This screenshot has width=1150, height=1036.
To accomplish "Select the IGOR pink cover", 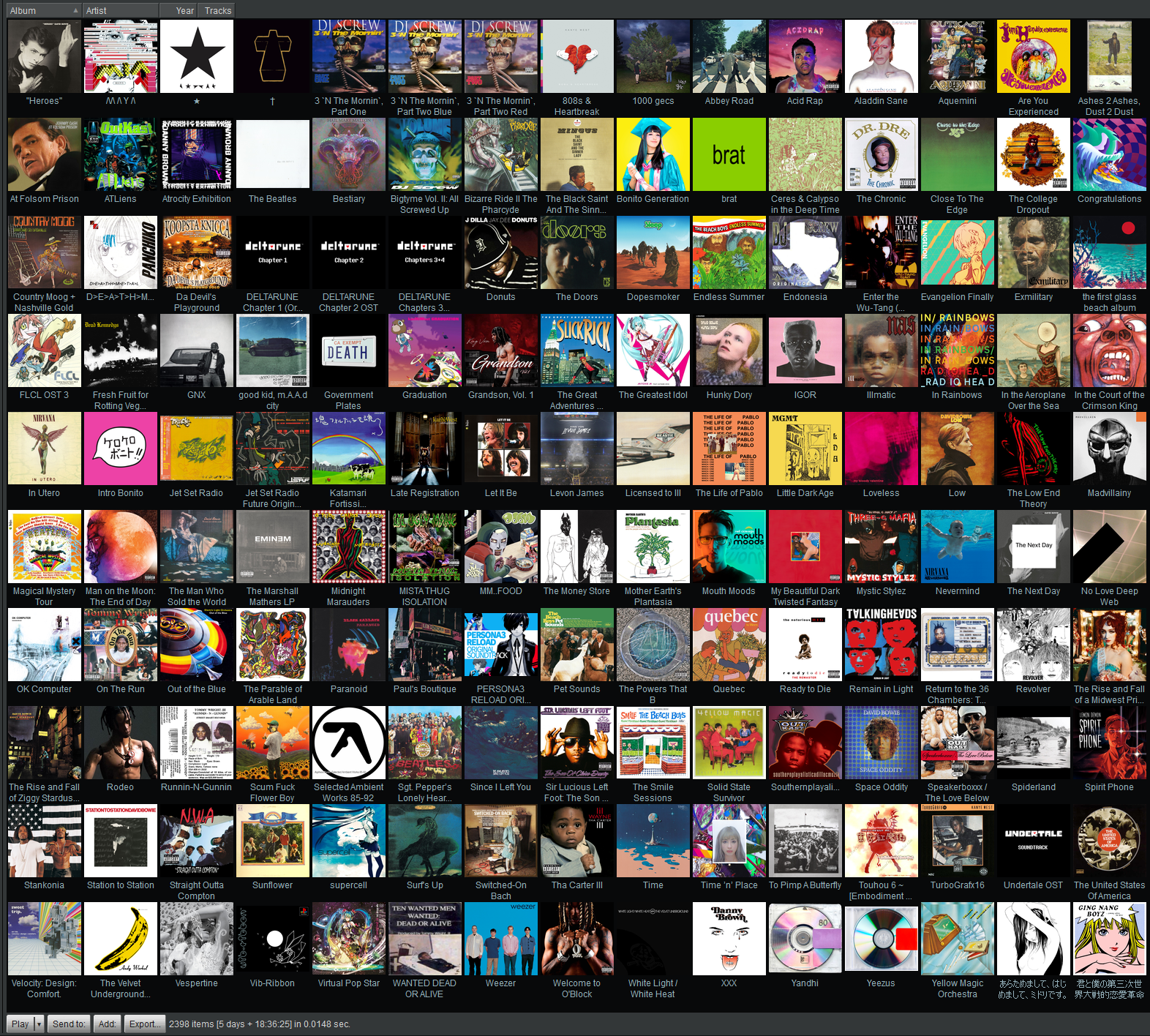I will click(x=805, y=350).
